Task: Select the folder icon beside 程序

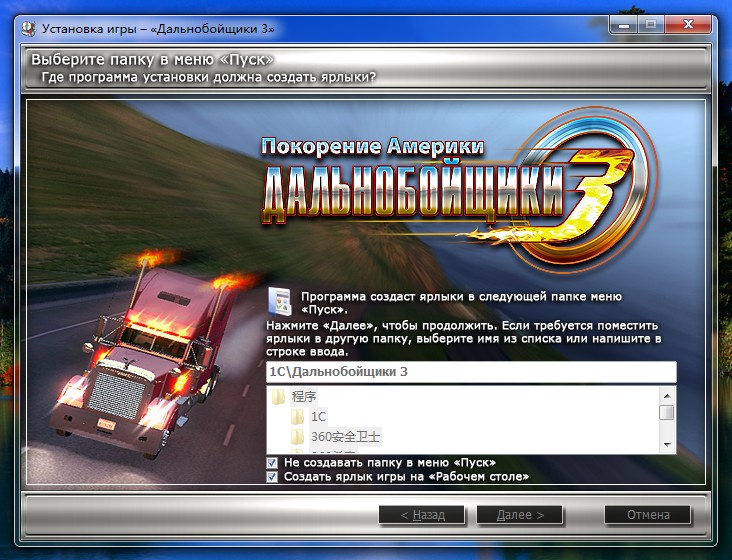Action: tap(279, 397)
